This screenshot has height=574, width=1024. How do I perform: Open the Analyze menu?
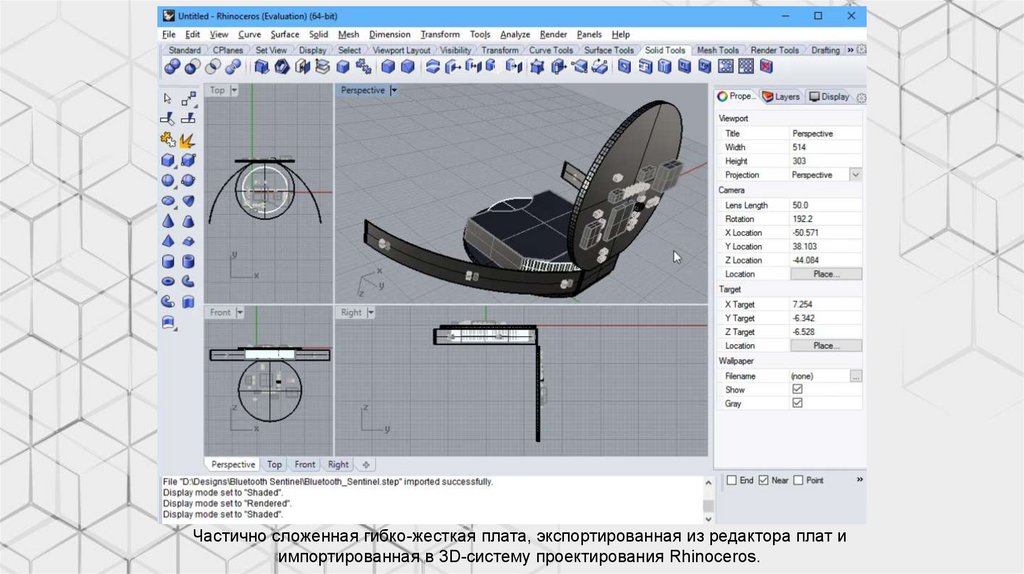515,34
